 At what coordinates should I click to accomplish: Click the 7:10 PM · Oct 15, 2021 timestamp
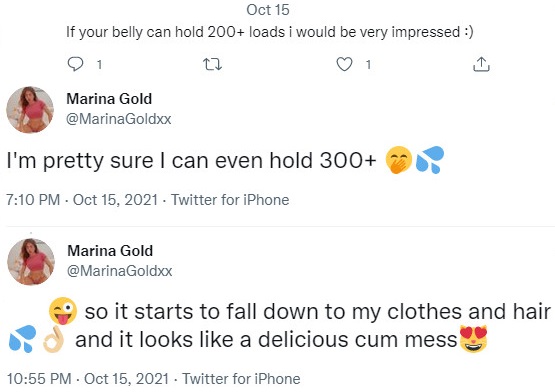[82, 200]
